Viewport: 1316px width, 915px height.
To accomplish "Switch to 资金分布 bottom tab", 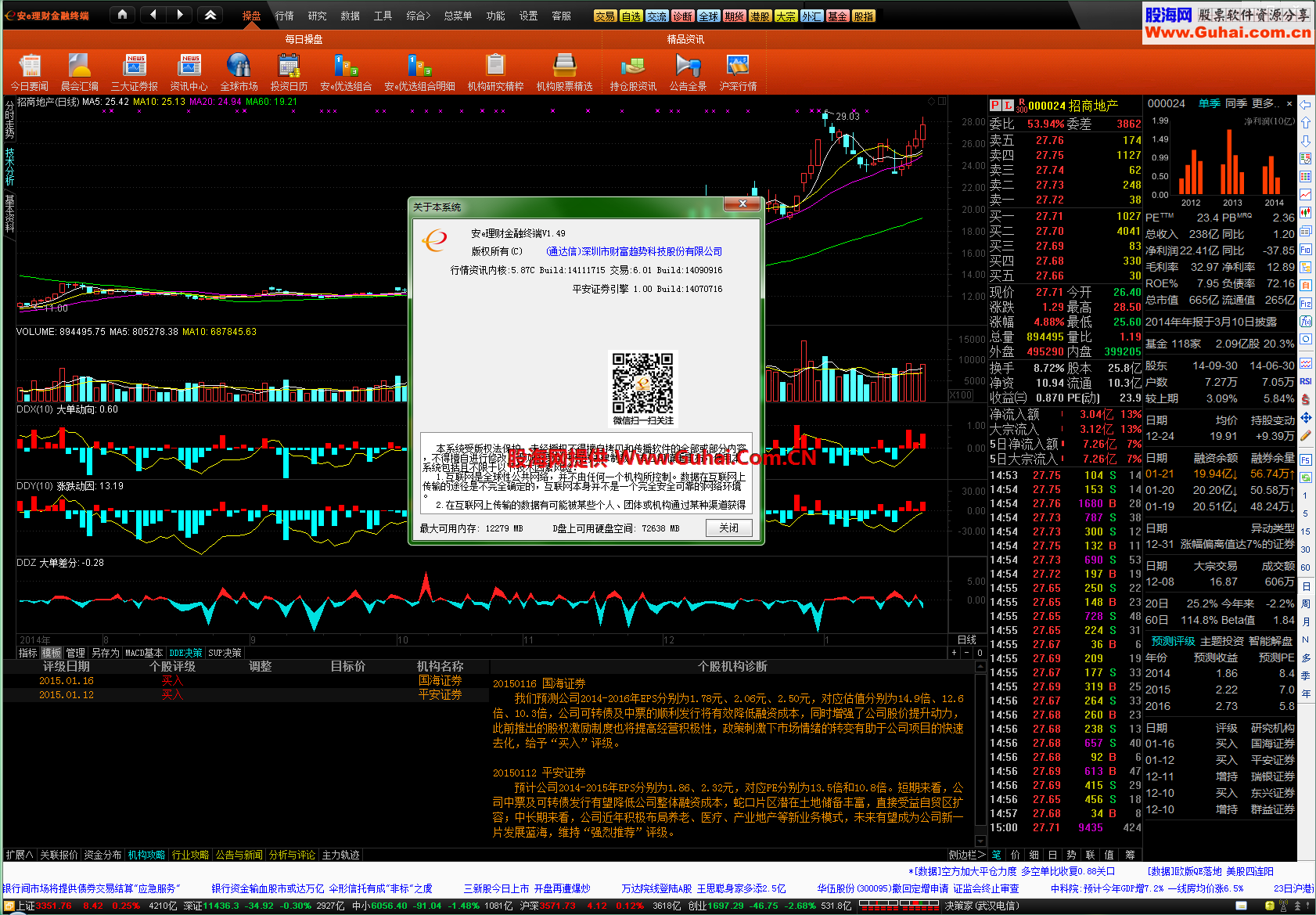I will (x=102, y=855).
